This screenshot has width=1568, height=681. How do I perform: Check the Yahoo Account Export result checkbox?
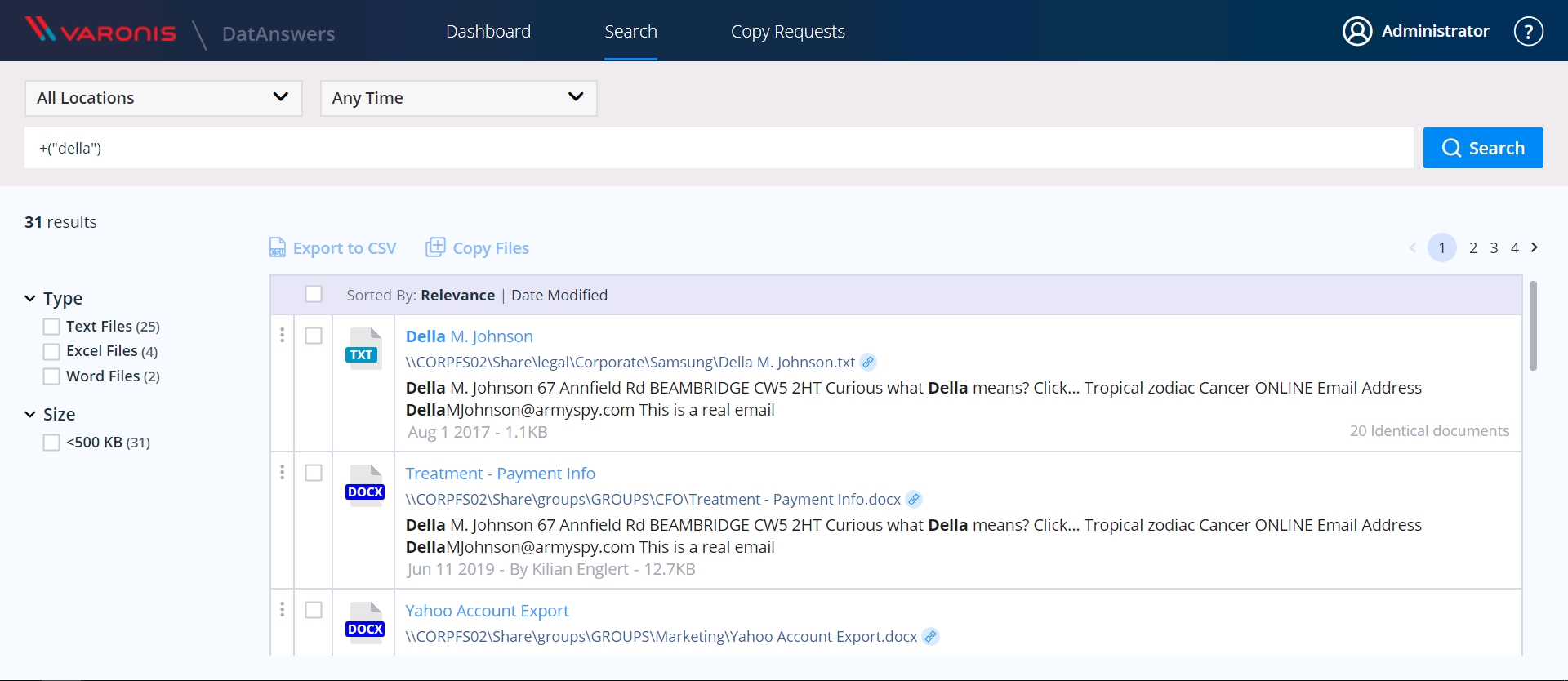point(314,610)
